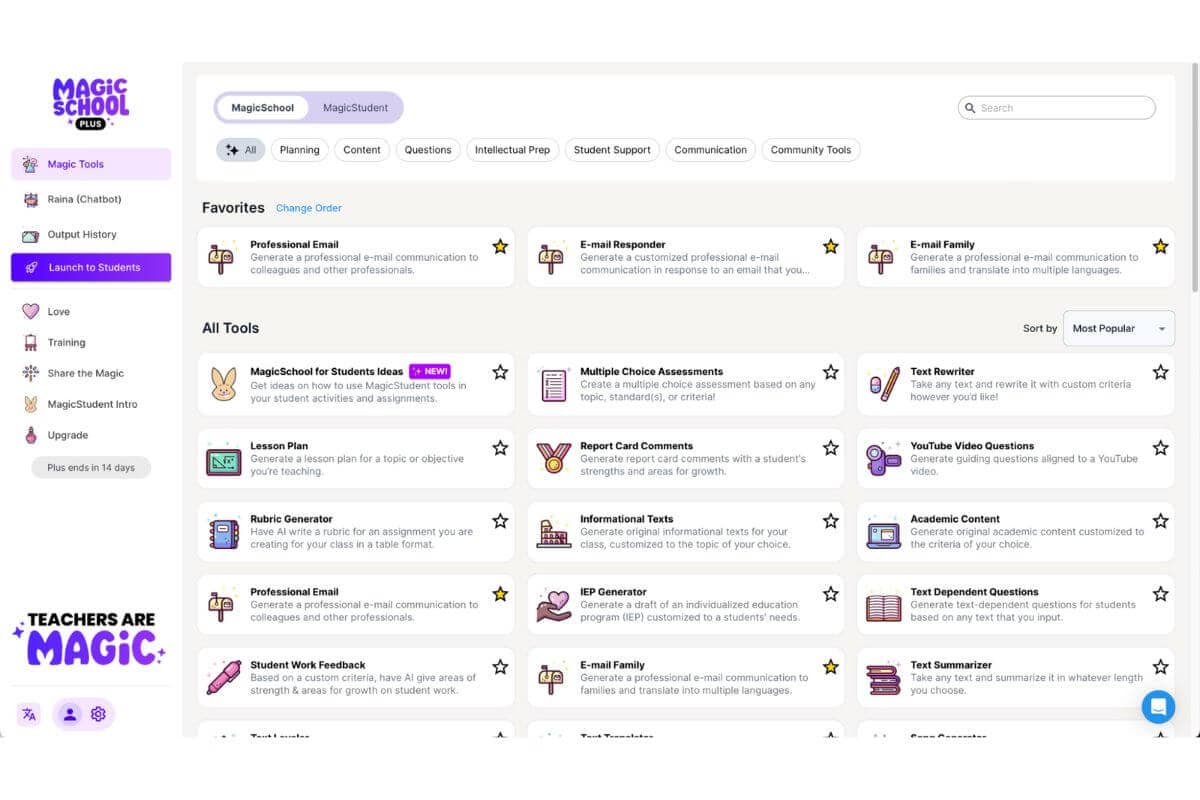This screenshot has width=1200, height=800.
Task: Open the settings gear icon
Action: tap(98, 714)
